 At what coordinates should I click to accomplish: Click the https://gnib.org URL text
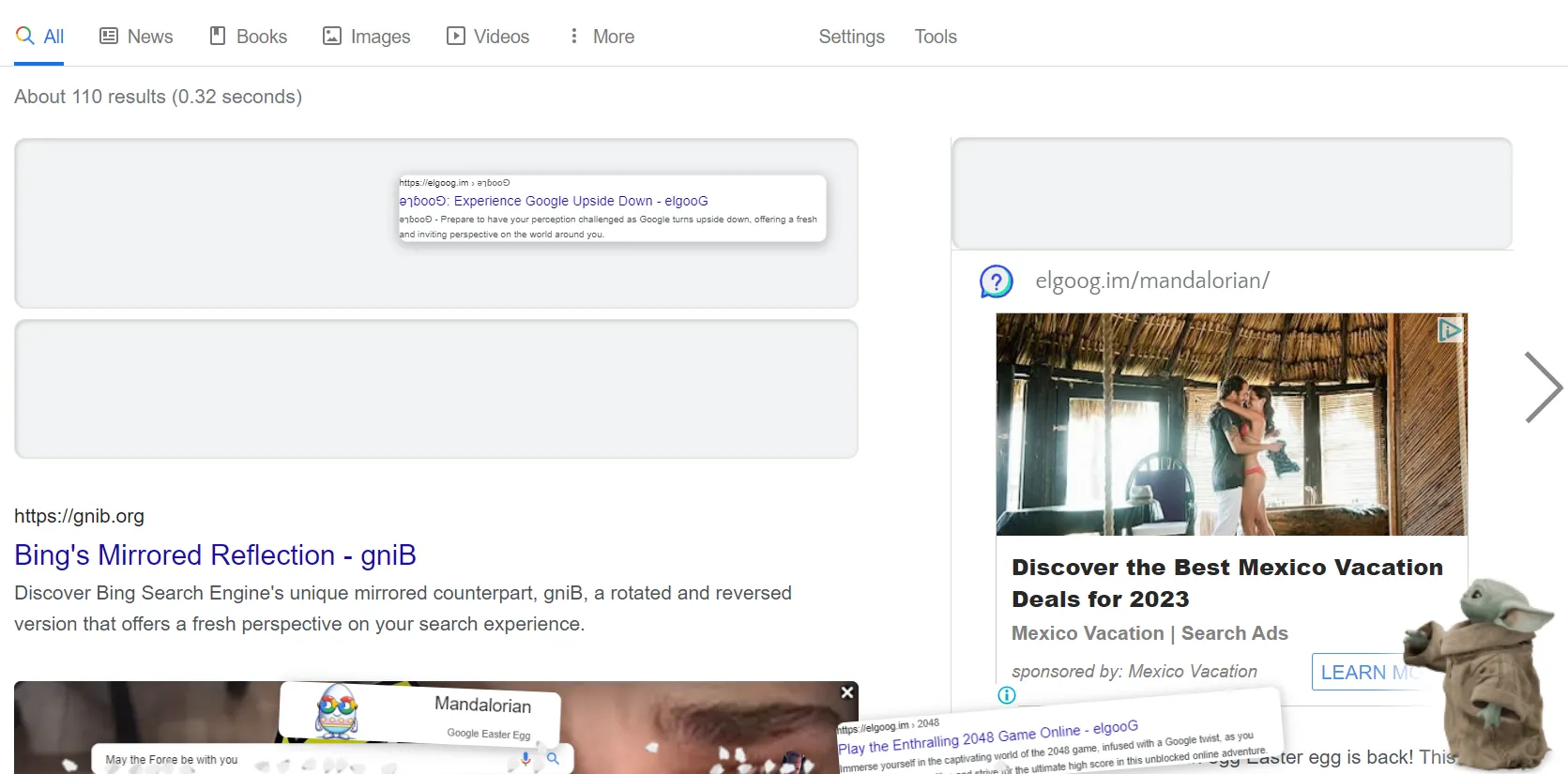80,516
